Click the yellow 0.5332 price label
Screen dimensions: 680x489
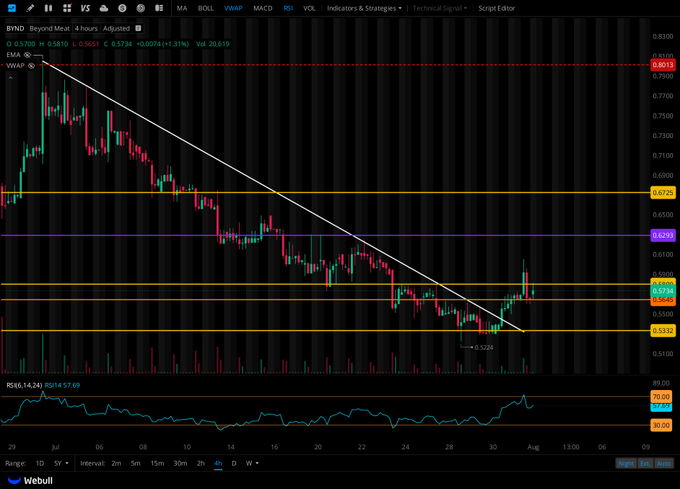663,331
